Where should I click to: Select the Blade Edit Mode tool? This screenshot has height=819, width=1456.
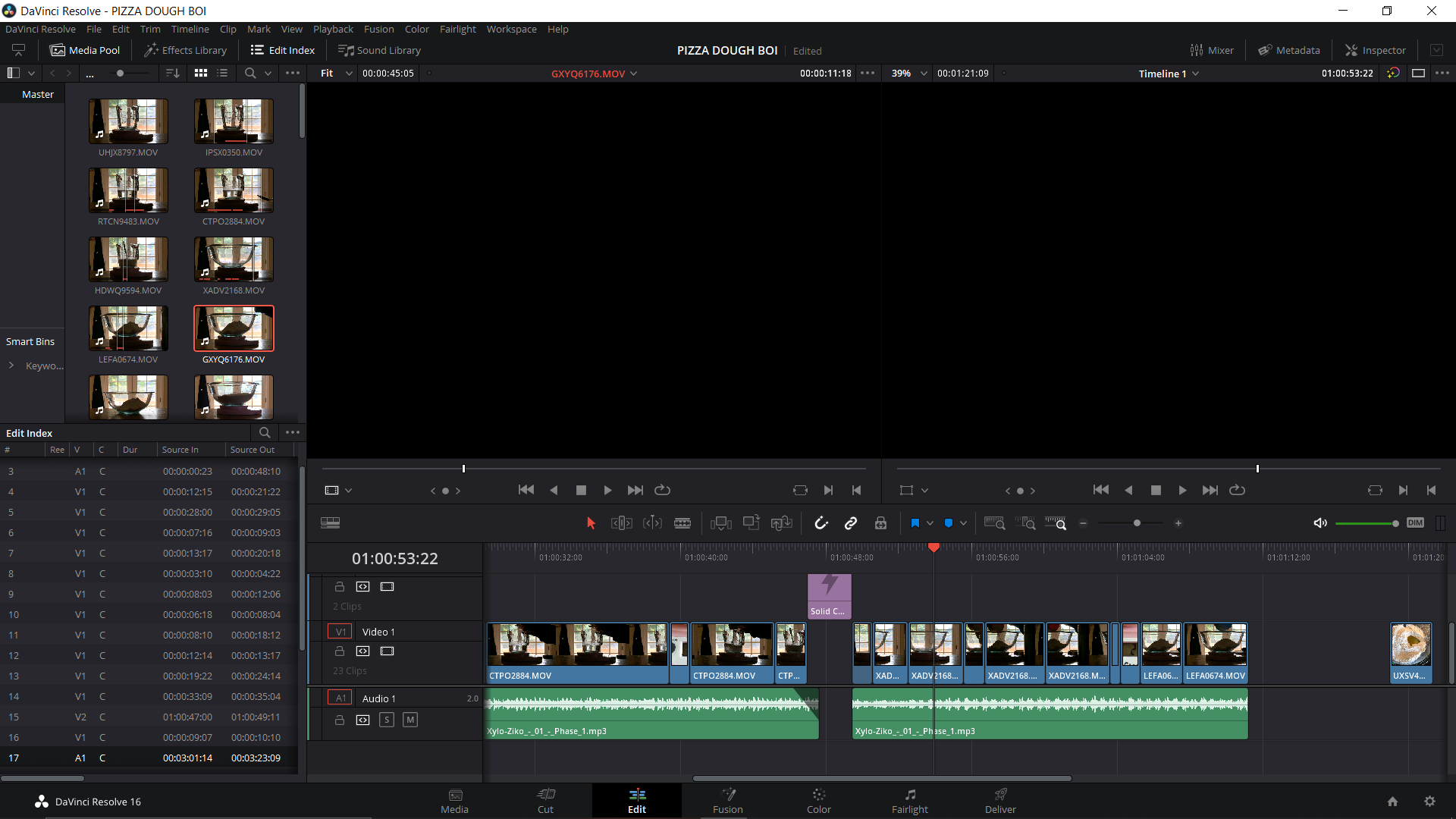tap(682, 523)
